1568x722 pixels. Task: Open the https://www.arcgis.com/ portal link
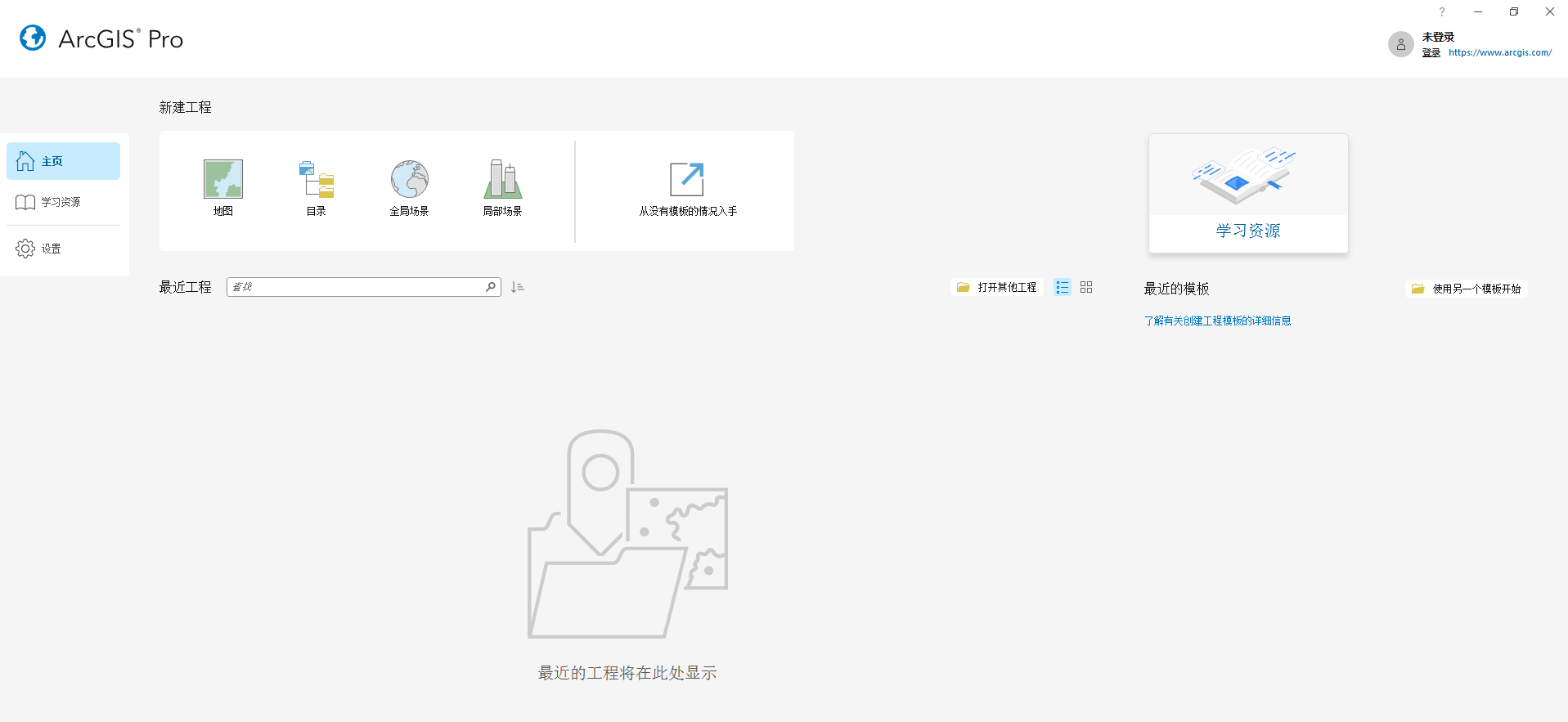point(1500,52)
